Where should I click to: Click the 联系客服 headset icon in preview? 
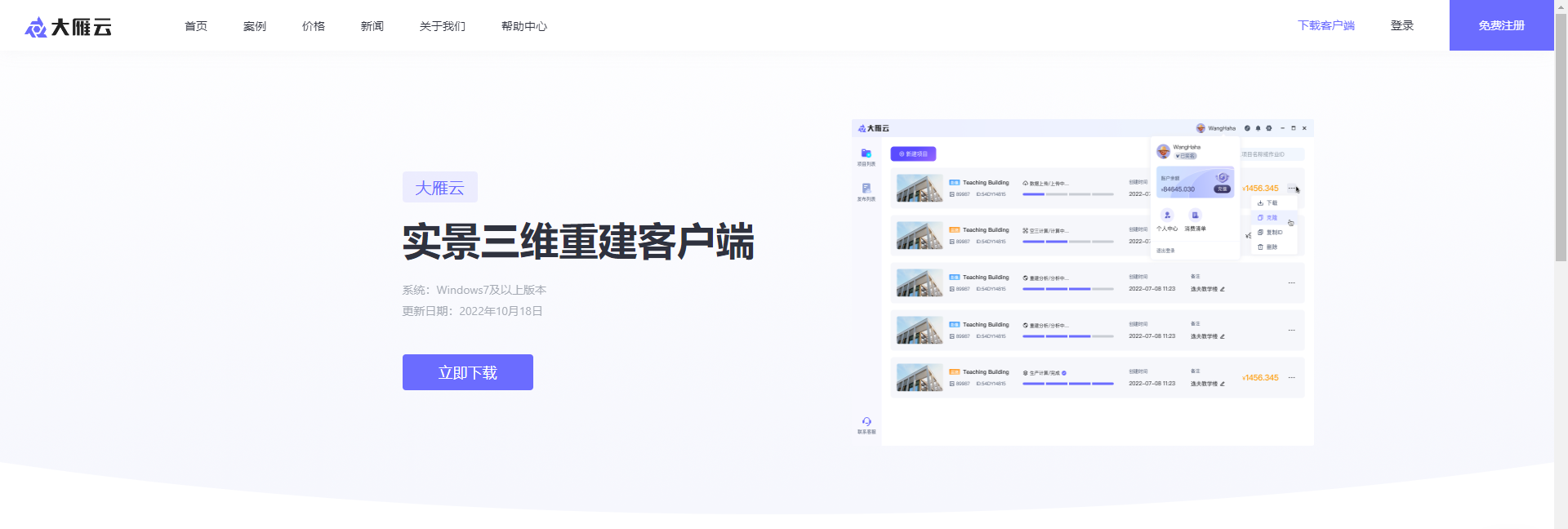tap(866, 421)
